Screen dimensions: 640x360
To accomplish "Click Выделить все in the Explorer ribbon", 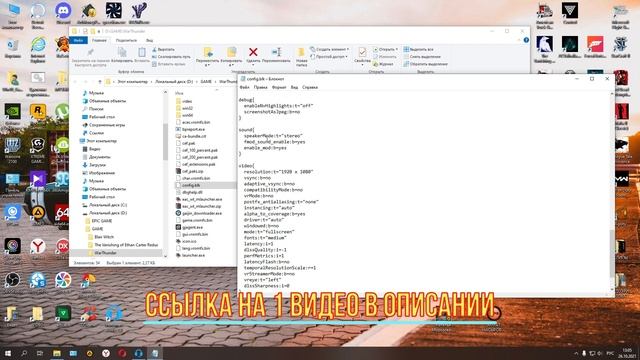I will (x=418, y=49).
